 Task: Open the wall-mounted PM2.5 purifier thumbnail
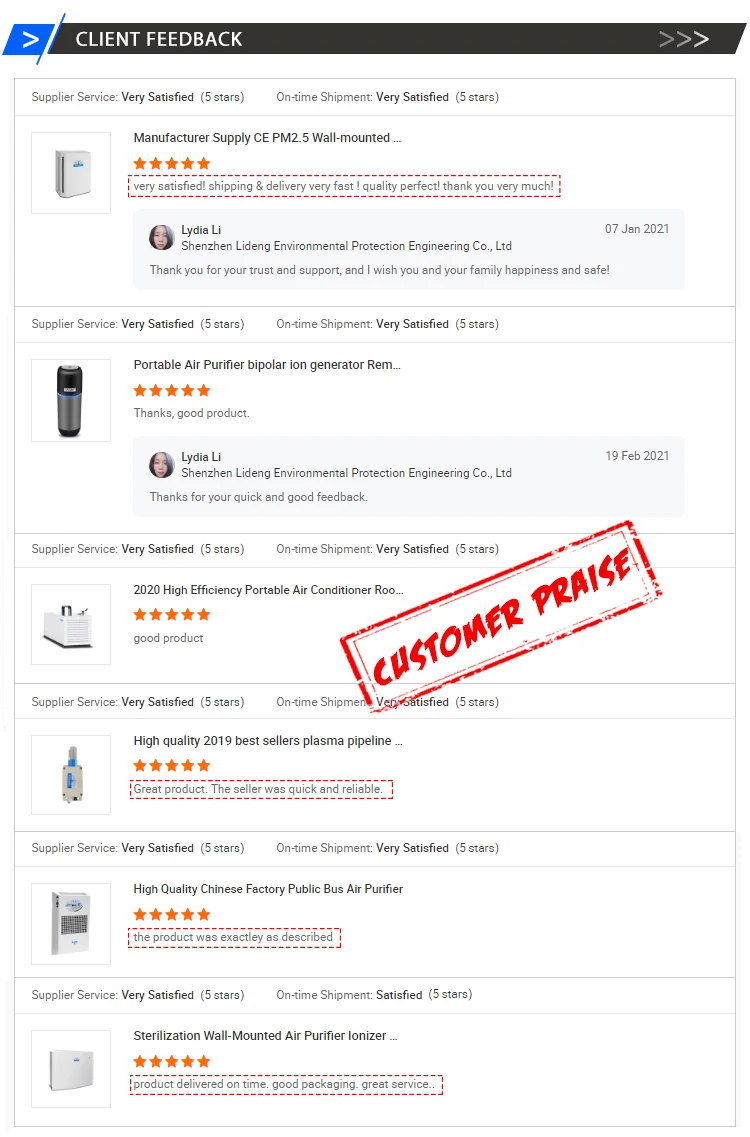click(x=71, y=173)
